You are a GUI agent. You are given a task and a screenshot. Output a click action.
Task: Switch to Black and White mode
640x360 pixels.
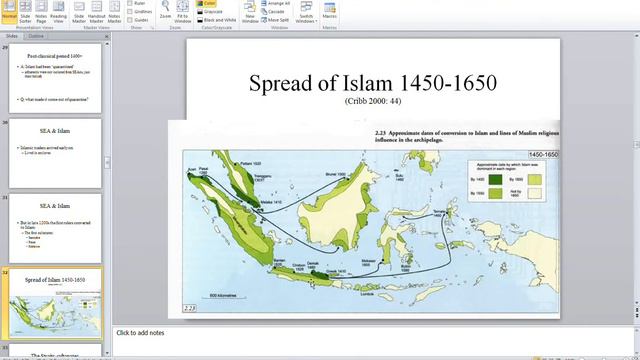coord(216,20)
